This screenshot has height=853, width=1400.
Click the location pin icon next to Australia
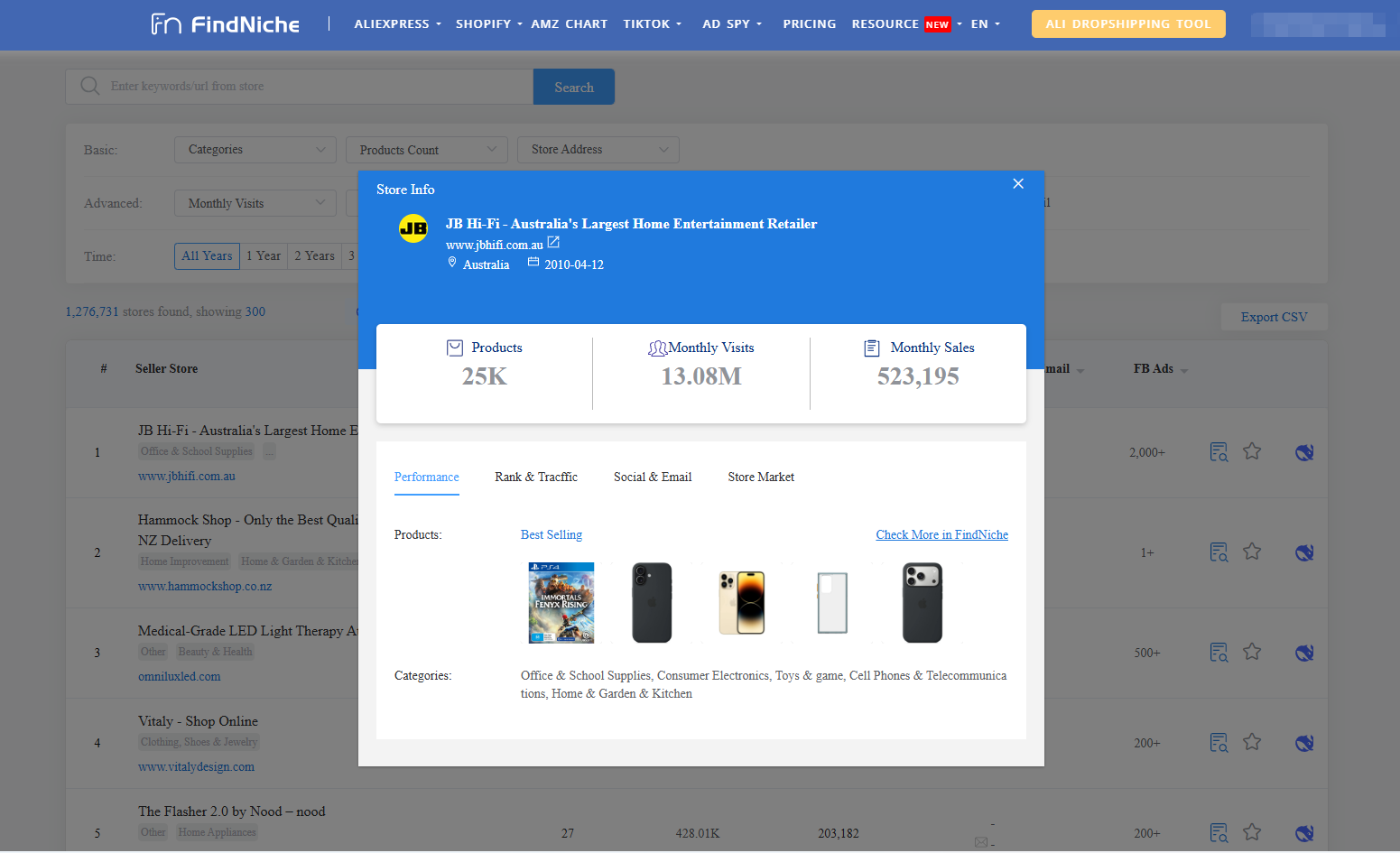[x=451, y=262]
